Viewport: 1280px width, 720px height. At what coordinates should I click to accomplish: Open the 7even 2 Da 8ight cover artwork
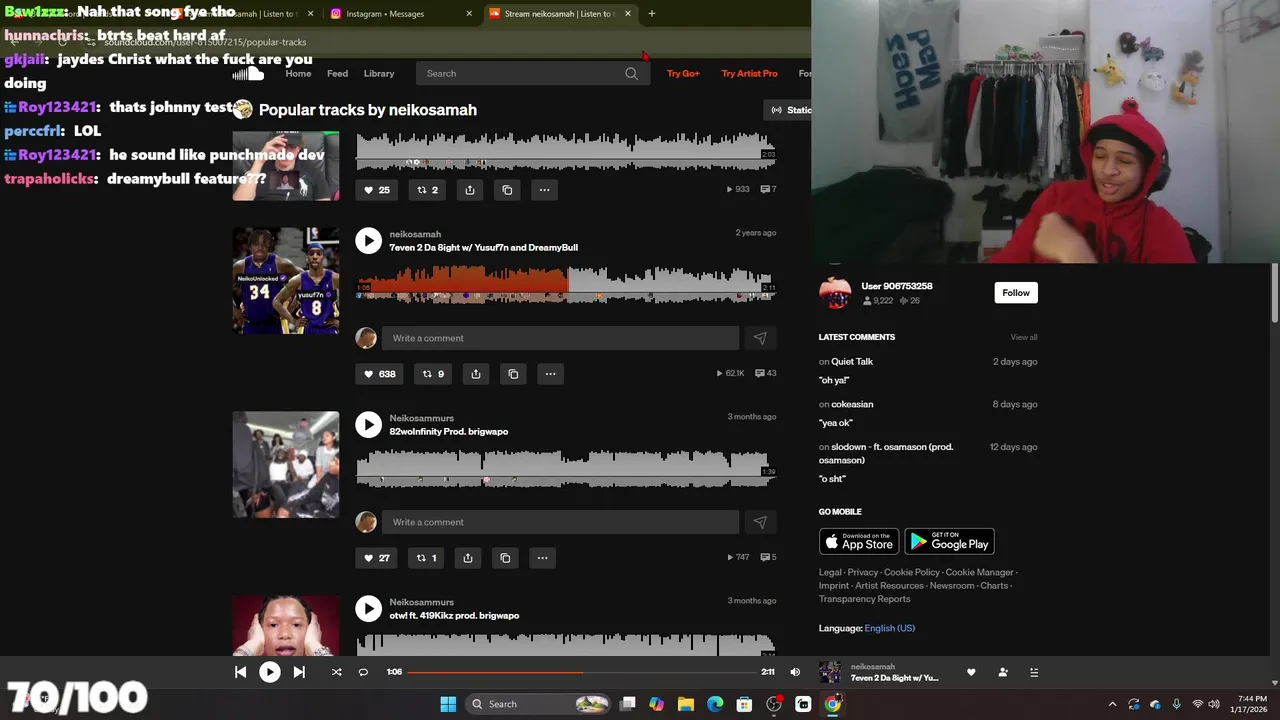[x=286, y=280]
